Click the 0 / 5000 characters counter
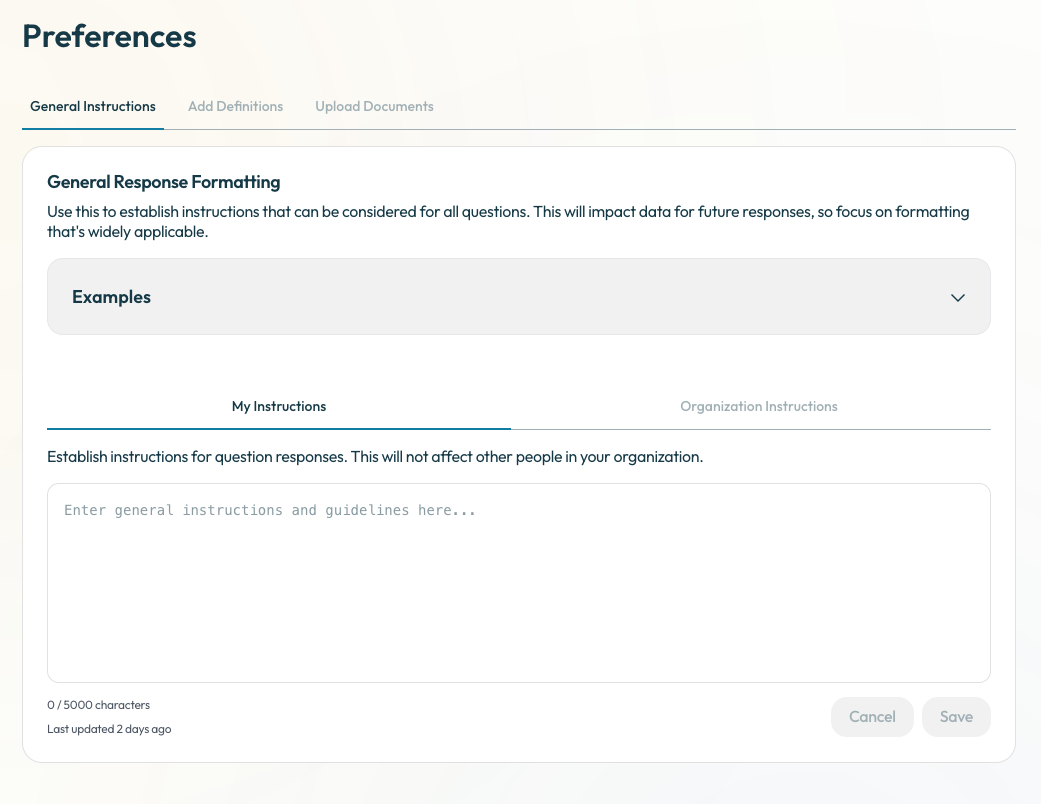The image size is (1041, 804). pos(98,705)
